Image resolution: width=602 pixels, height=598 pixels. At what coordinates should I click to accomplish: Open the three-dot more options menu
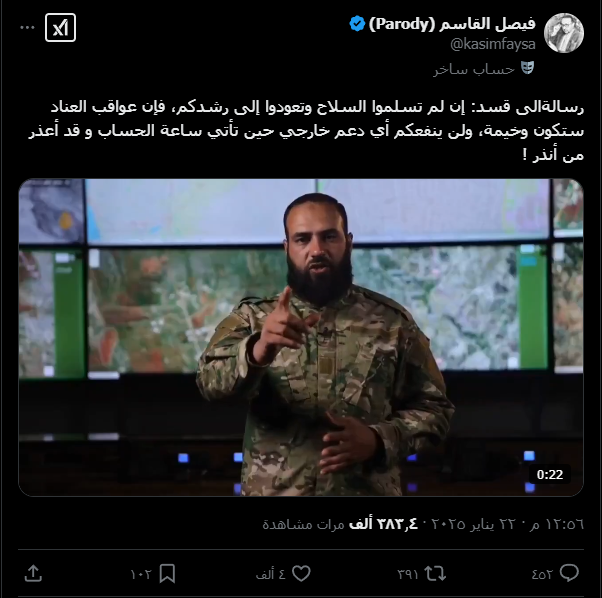(x=27, y=28)
